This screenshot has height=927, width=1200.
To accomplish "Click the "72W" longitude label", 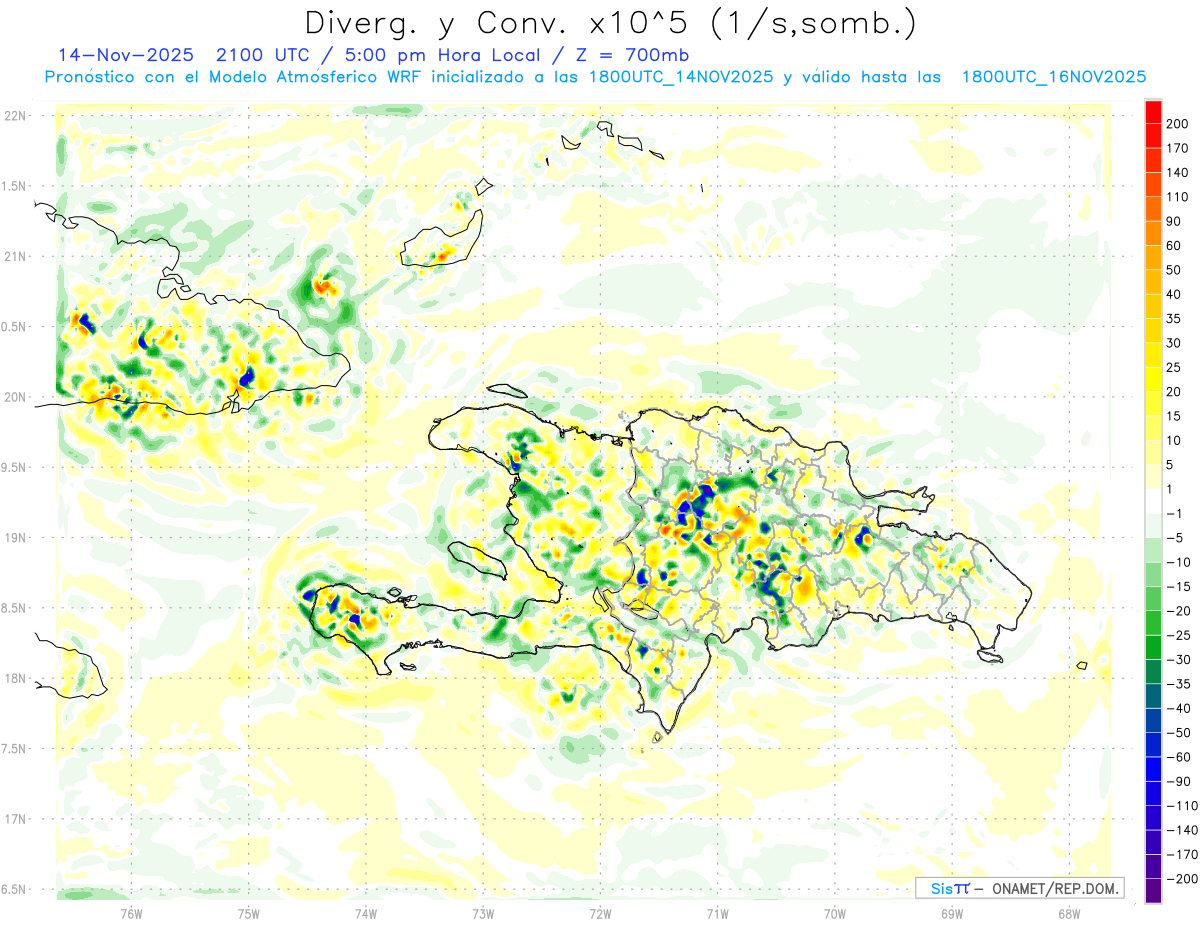I will 600,913.
